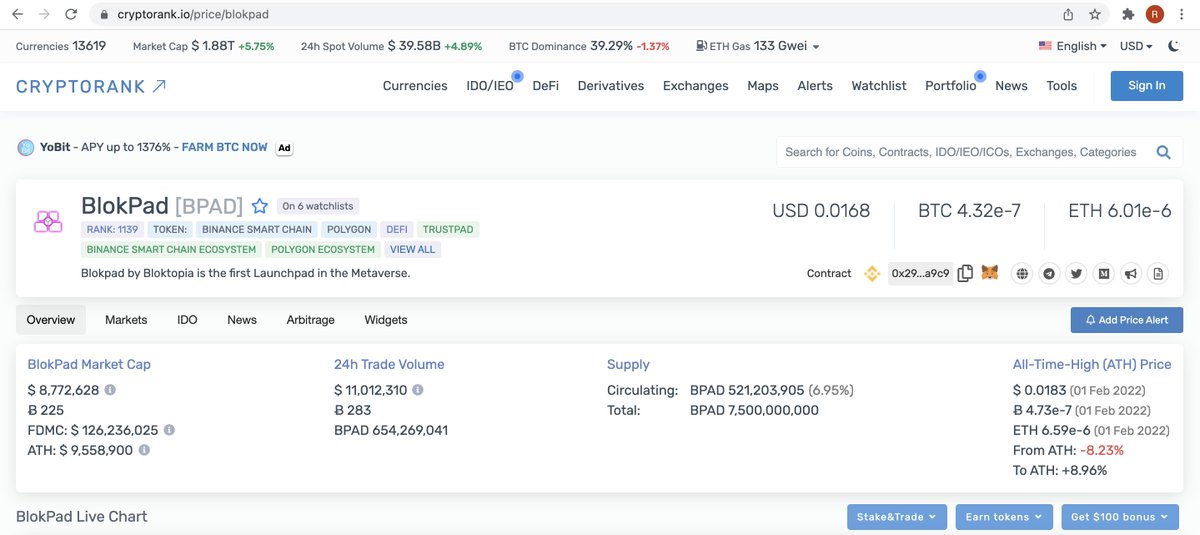Go to the Watchlist page
This screenshot has height=535, width=1200.
(879, 86)
